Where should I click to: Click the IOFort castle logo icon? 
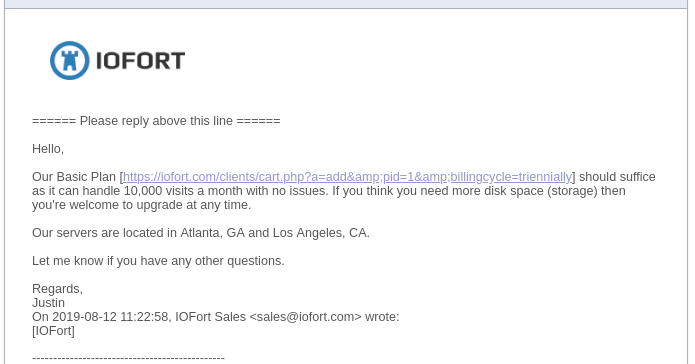tap(70, 60)
